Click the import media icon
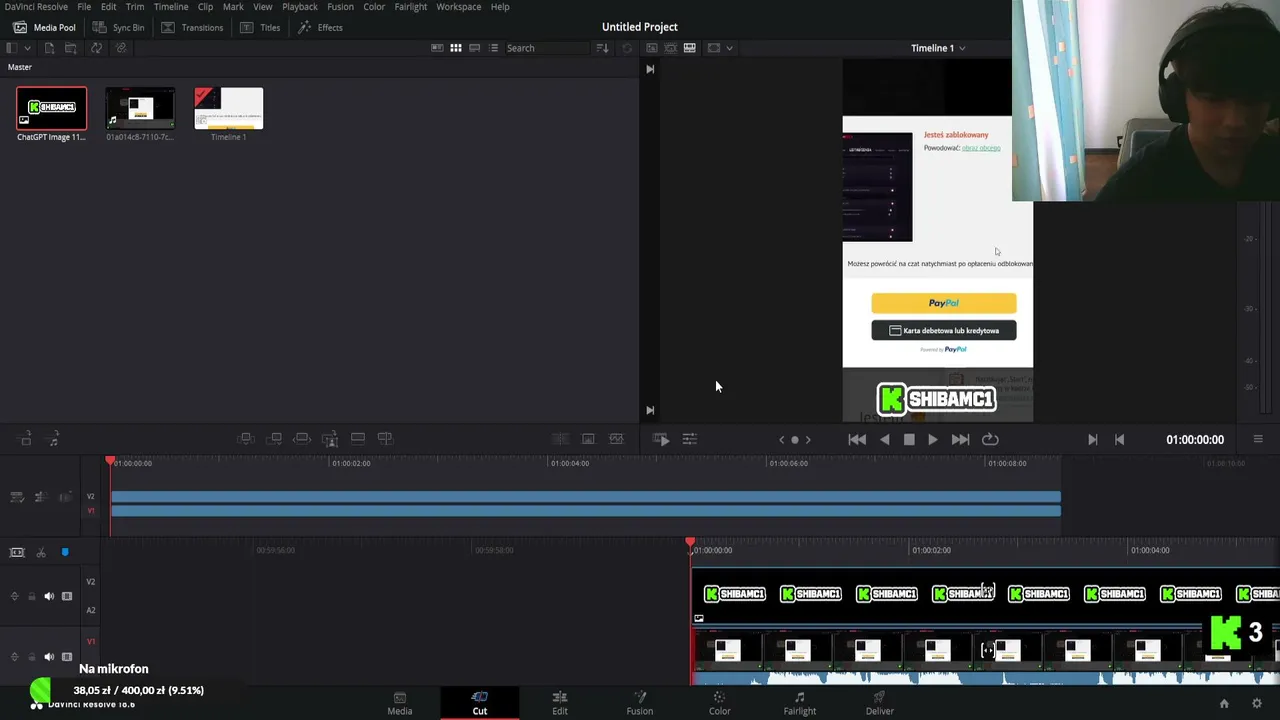The width and height of the screenshot is (1280, 720). (49, 48)
